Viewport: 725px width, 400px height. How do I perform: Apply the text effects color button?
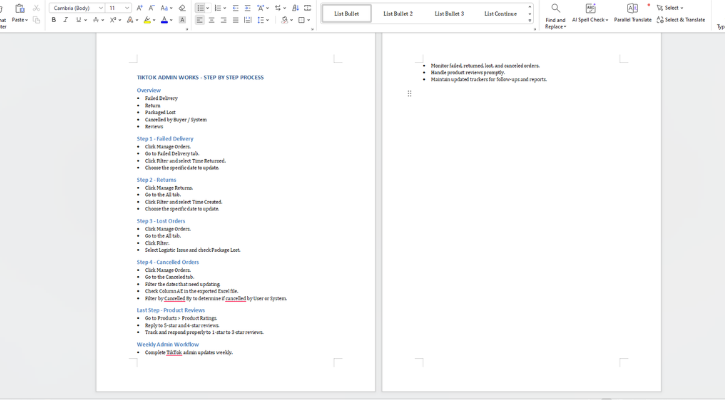click(x=130, y=20)
